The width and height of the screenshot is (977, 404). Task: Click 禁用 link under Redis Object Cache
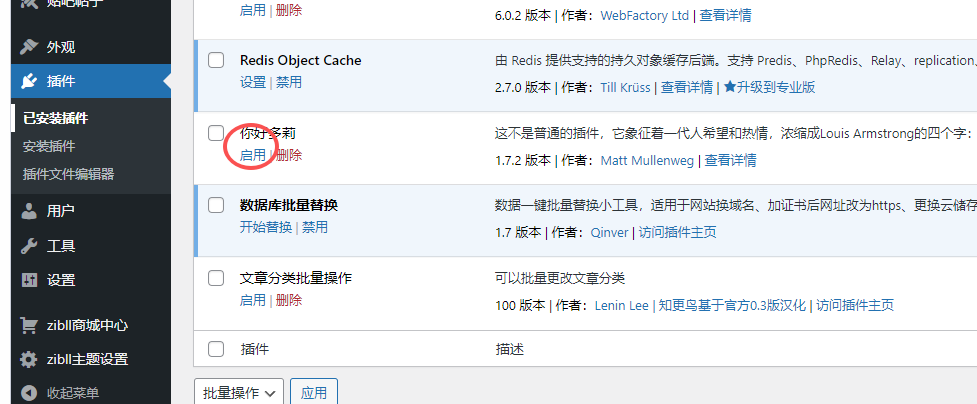coord(289,82)
